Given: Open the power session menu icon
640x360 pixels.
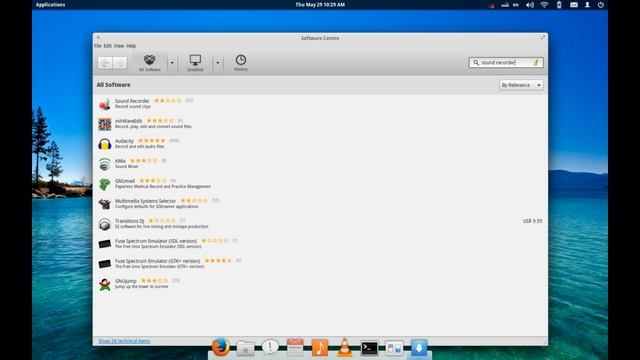Looking at the screenshot, I should [x=601, y=5].
